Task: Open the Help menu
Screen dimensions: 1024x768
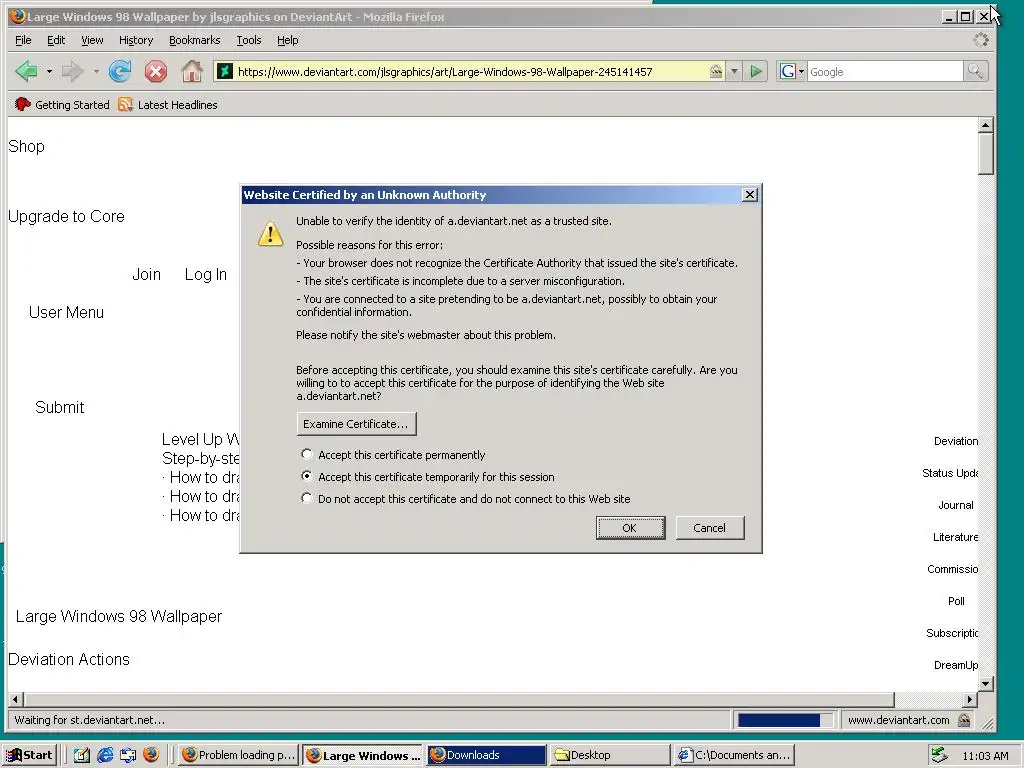Action: tap(287, 40)
